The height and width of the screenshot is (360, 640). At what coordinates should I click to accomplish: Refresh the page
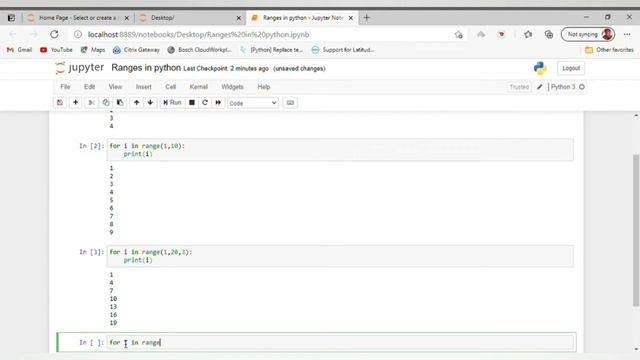[54, 34]
